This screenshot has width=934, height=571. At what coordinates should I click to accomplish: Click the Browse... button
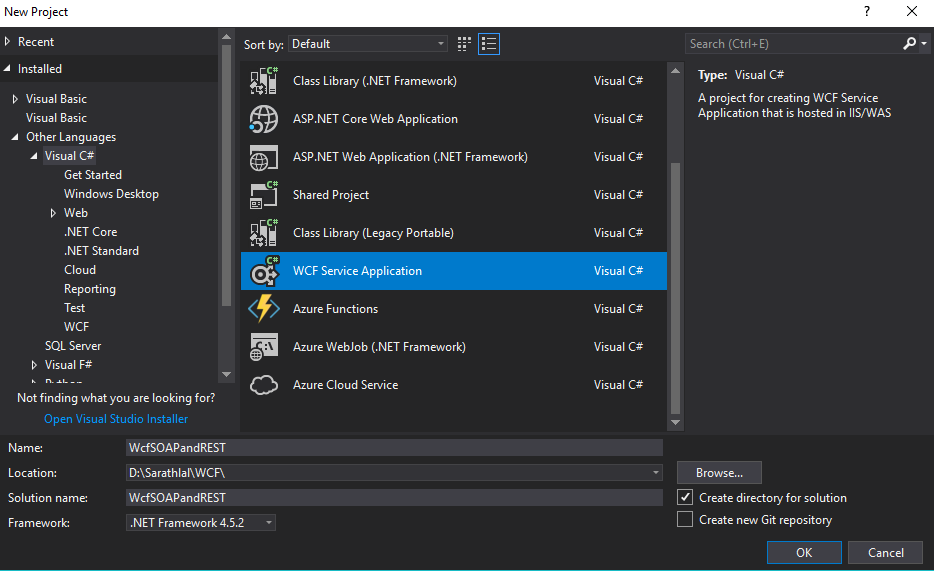coord(719,473)
